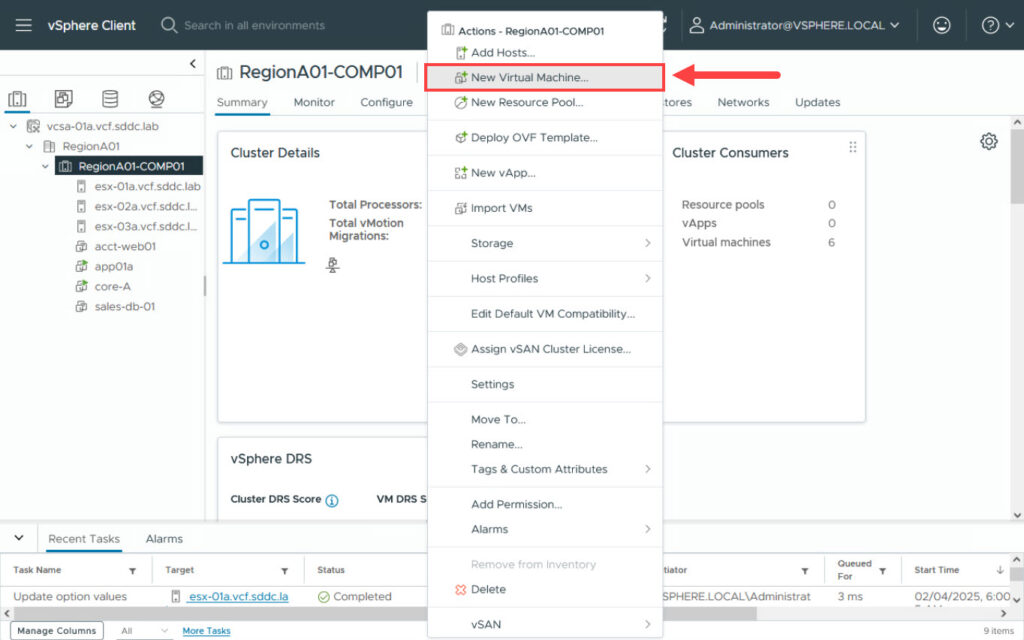Open the feedback smiley icon

(x=941, y=25)
